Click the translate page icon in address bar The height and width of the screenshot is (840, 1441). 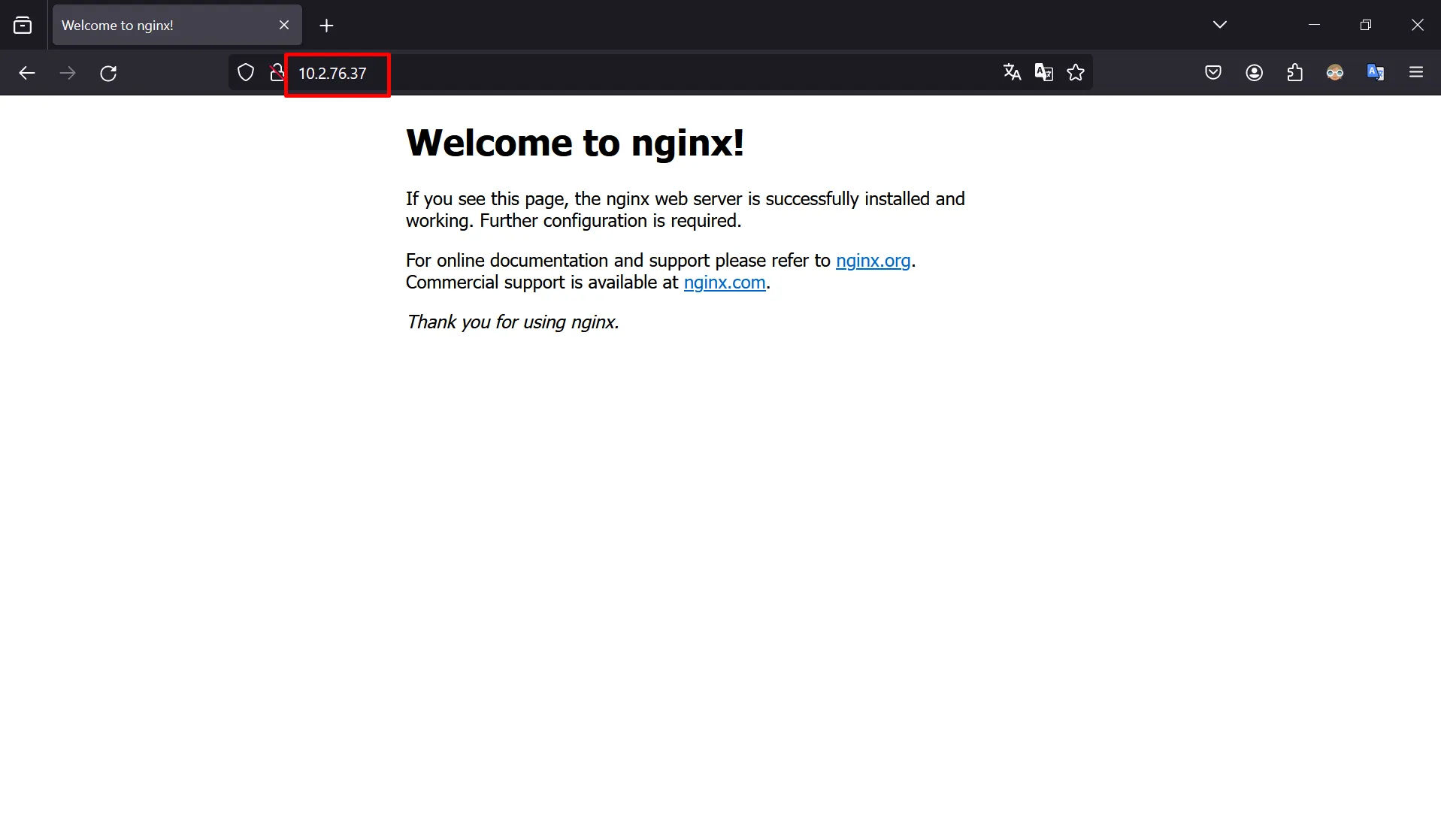(x=1012, y=72)
